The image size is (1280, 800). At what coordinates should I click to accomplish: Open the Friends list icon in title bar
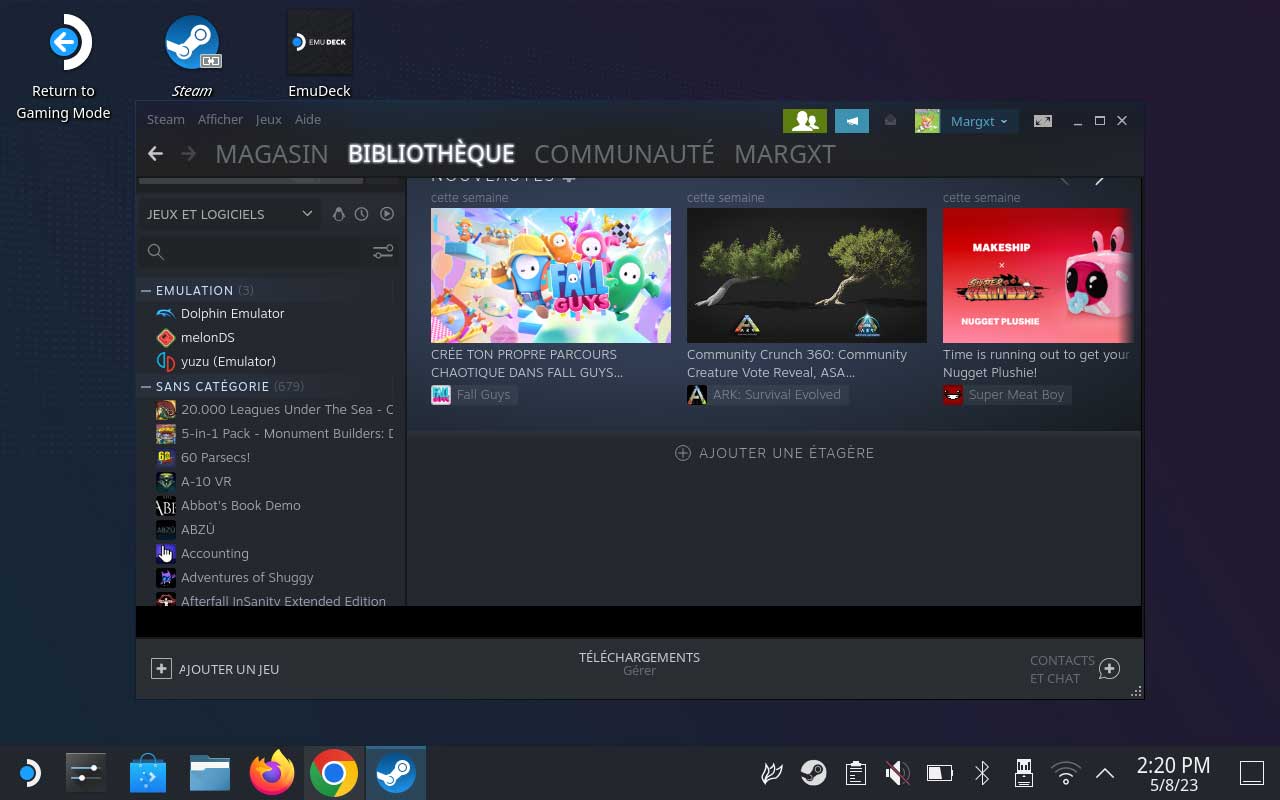click(805, 121)
